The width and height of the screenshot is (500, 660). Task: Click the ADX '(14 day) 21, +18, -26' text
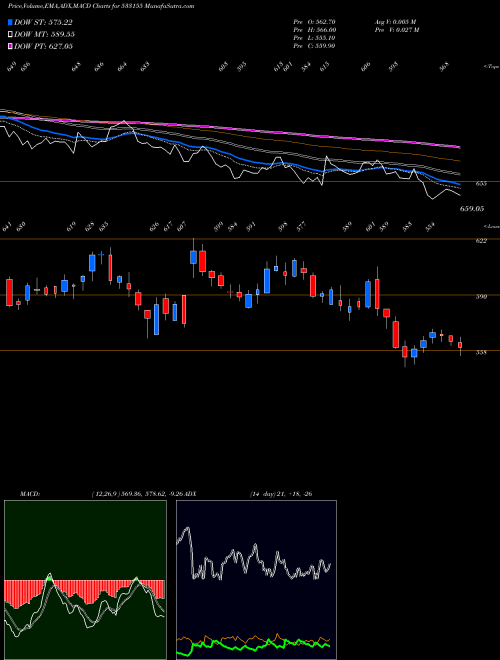(x=281, y=494)
